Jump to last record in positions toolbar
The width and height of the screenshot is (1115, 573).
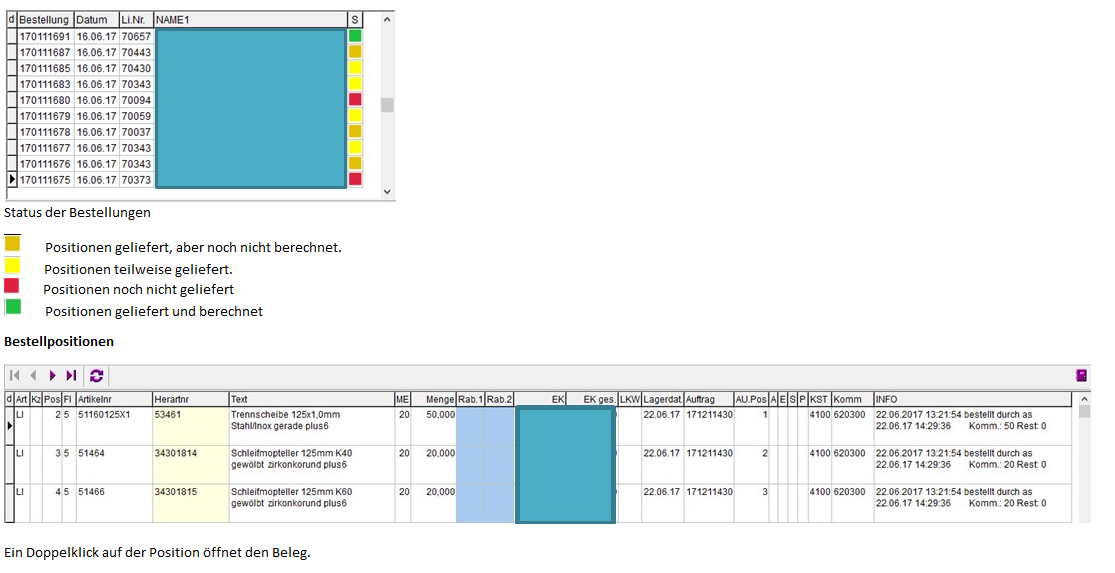(x=71, y=376)
